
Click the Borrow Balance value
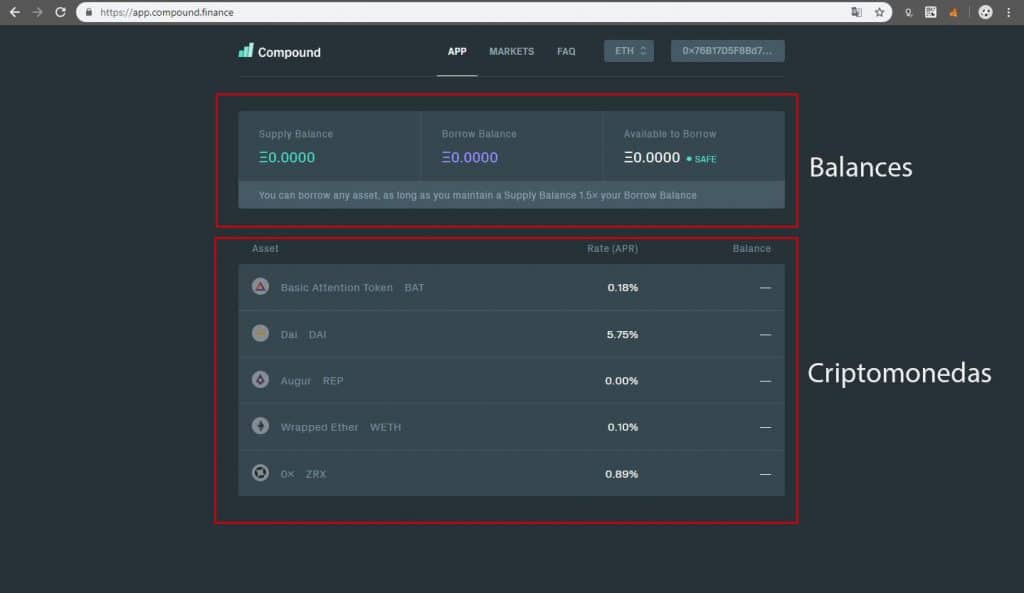click(x=470, y=157)
